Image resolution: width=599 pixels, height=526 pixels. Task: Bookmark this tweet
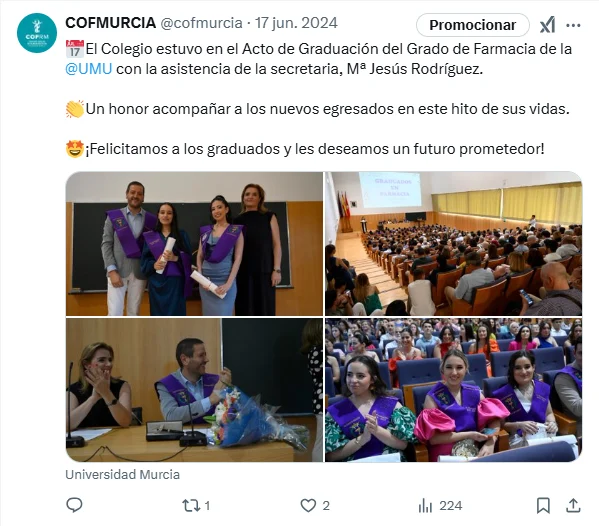tap(543, 505)
